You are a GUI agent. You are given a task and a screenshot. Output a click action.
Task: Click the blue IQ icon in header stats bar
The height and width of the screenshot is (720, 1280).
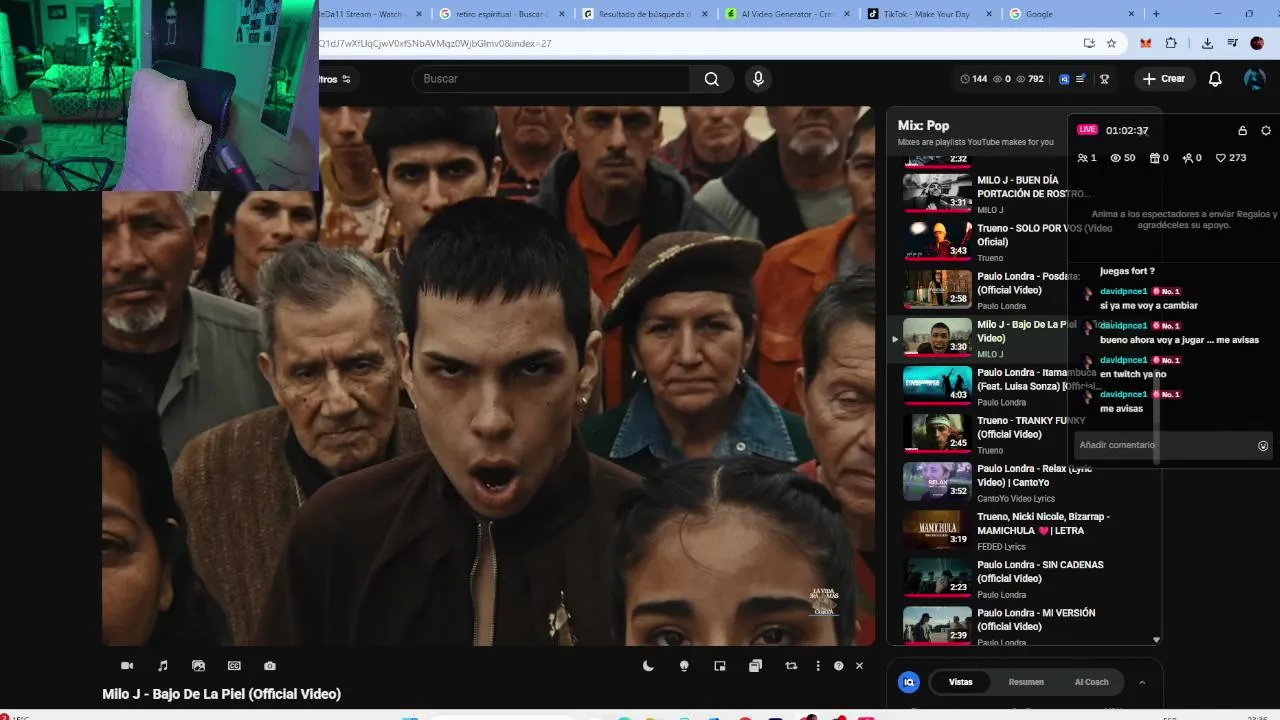click(1064, 79)
